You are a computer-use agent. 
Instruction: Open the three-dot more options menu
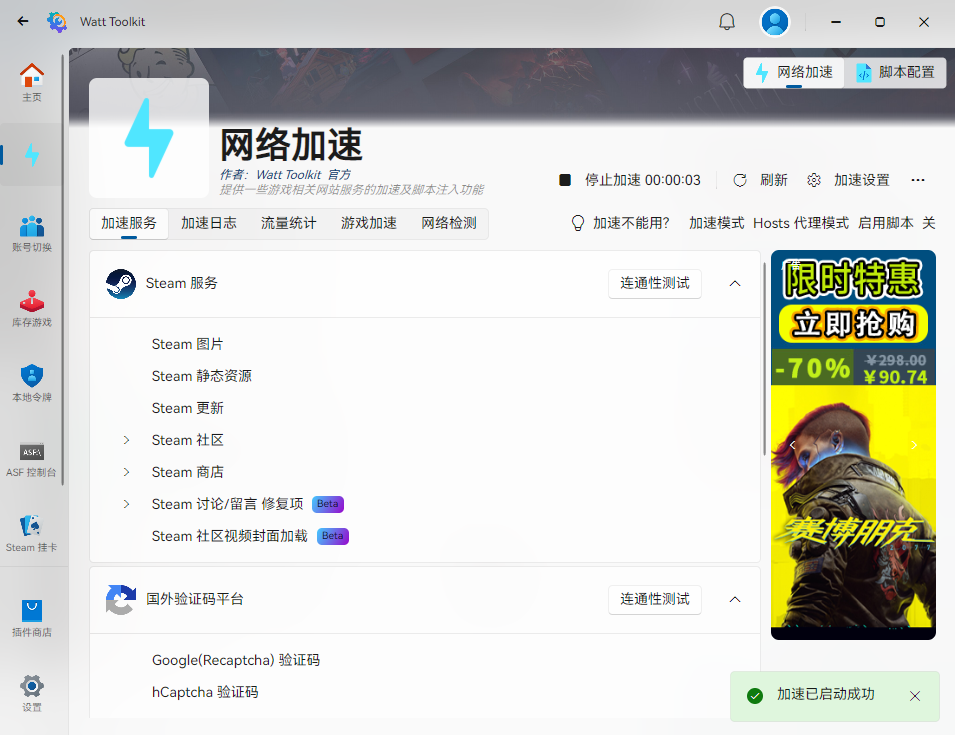pyautogui.click(x=918, y=180)
